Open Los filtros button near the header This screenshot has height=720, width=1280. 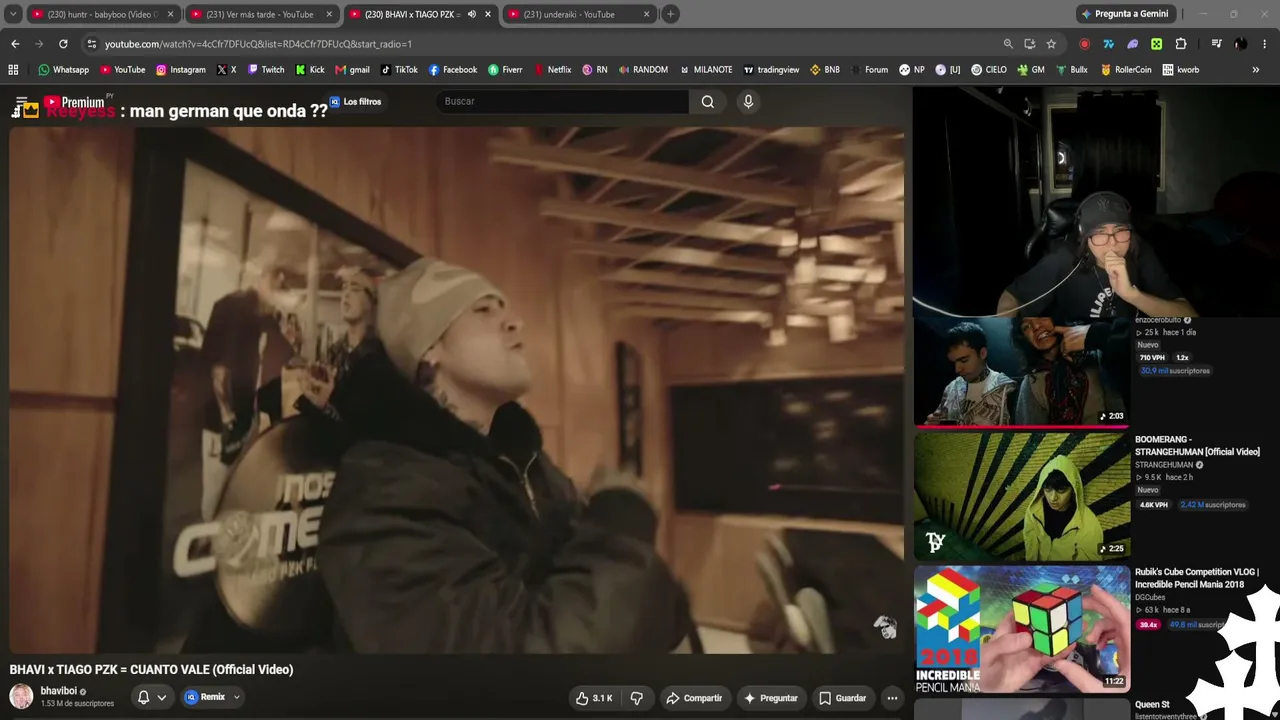coord(355,102)
